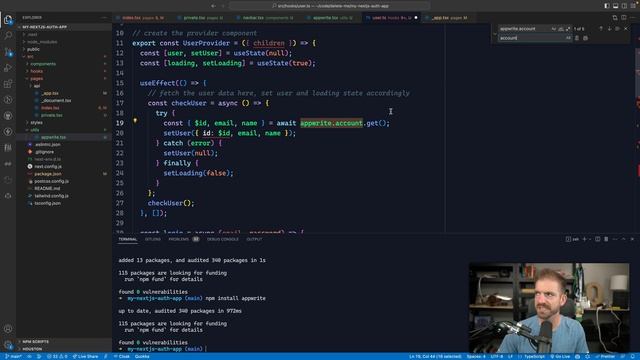Kill the terminal with the trash icon
This screenshot has width=640, height=360.
point(606,239)
